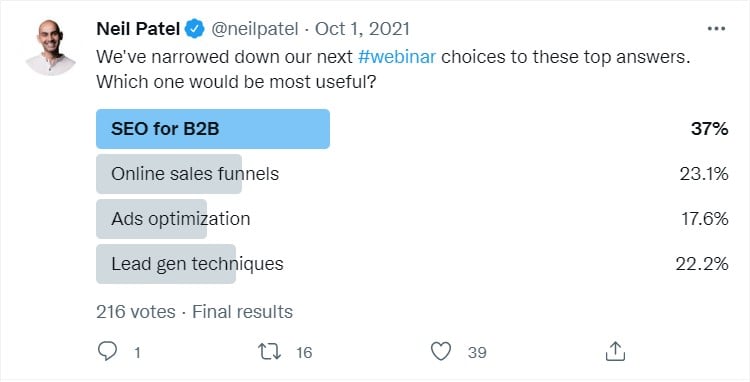Image resolution: width=750 pixels, height=382 pixels.
Task: Click the blue verified badge
Action: (x=195, y=29)
